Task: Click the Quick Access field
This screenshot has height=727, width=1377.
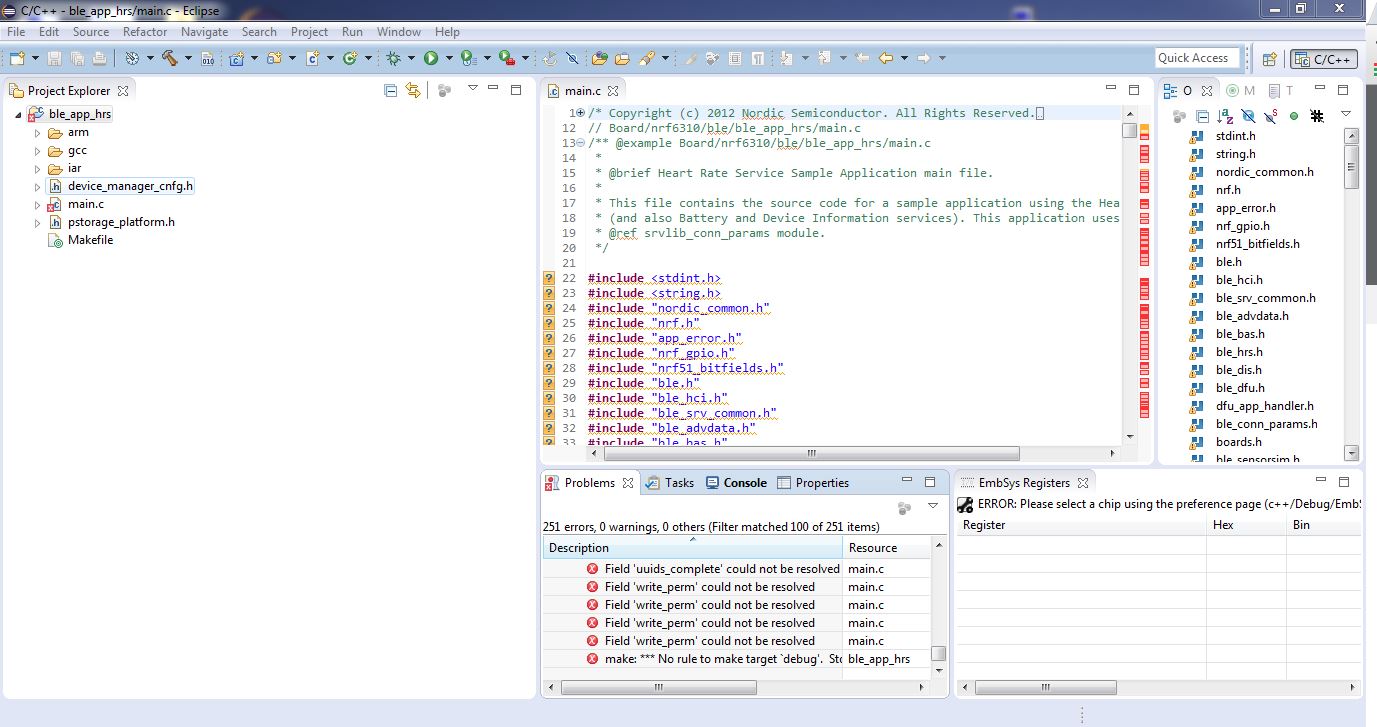Action: pos(1197,58)
